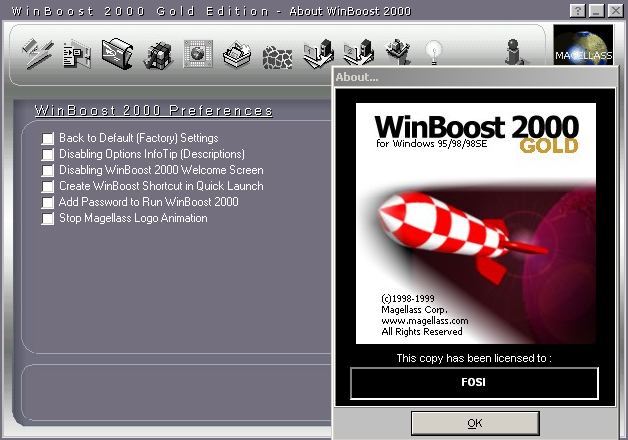
Task: Click the FOSI licensed name field
Action: coord(474,383)
